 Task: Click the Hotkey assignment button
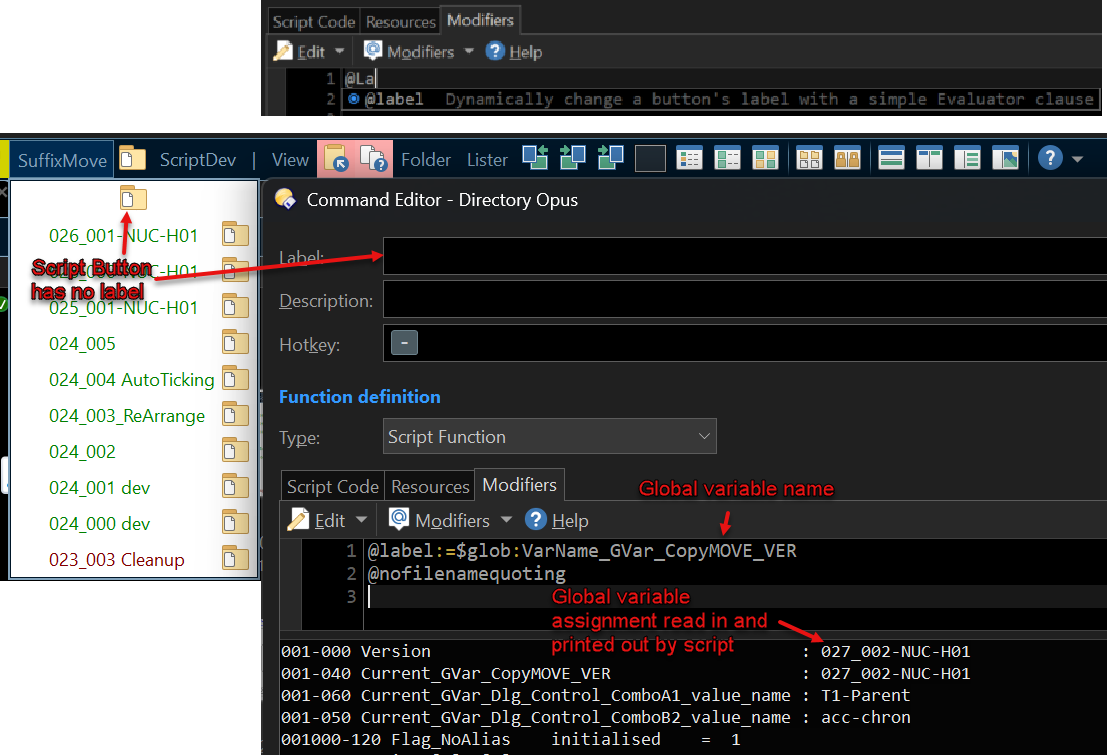click(x=403, y=344)
